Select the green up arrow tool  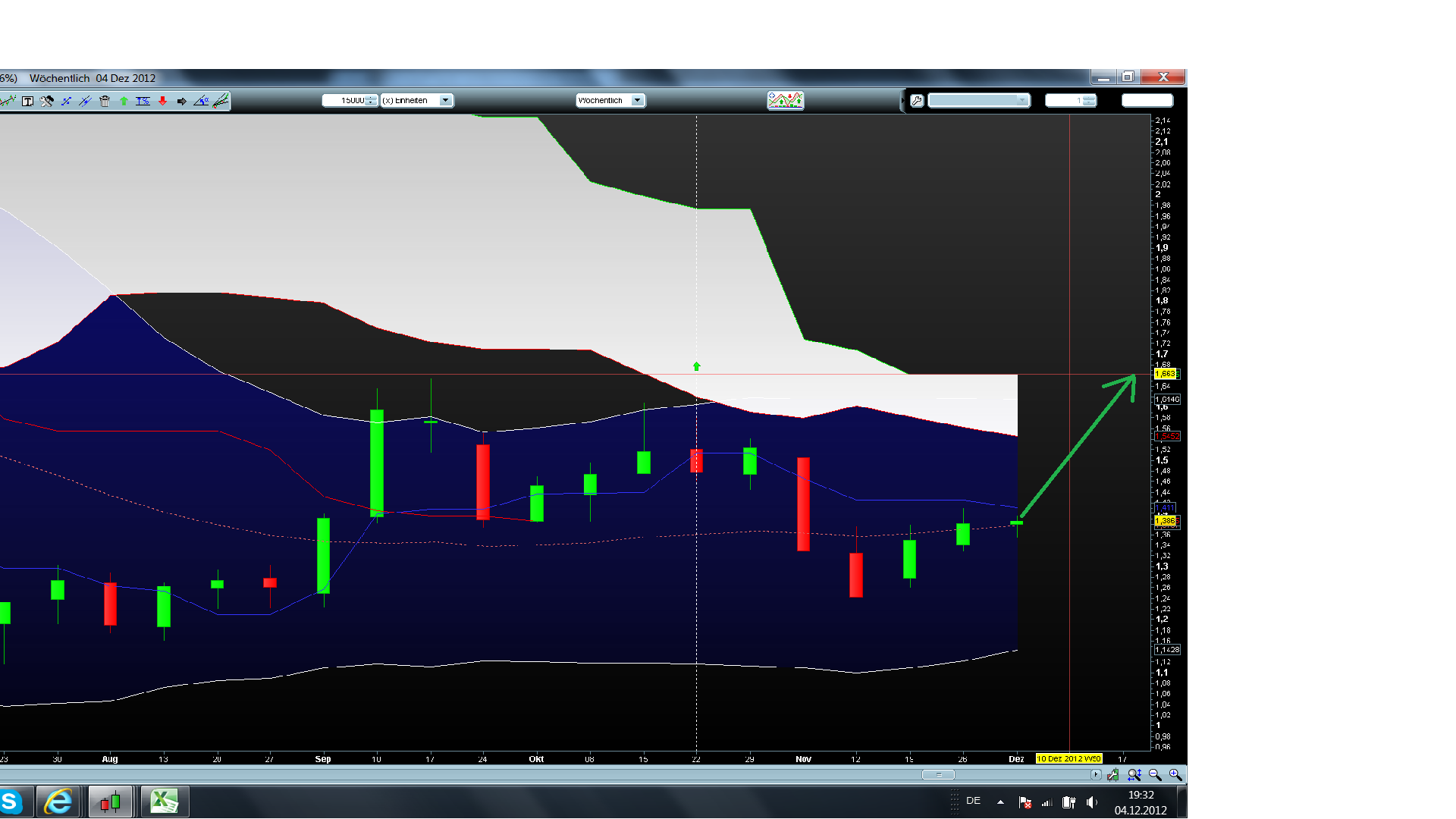click(124, 101)
